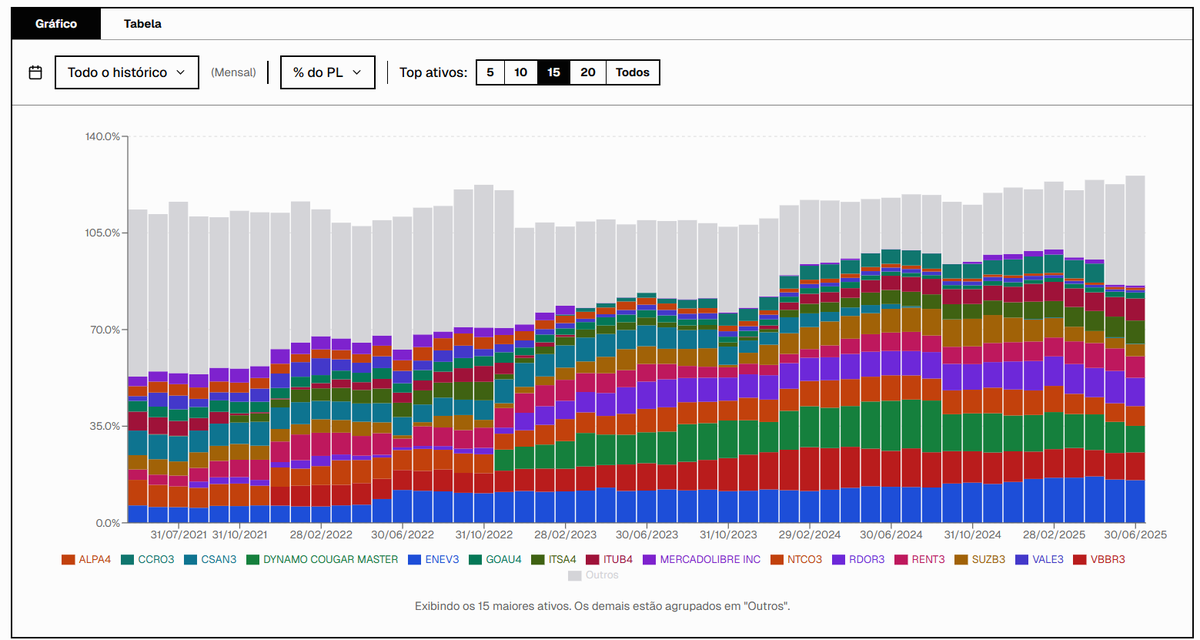Open the % do PL metric dropdown
1200x640 pixels.
(x=327, y=72)
